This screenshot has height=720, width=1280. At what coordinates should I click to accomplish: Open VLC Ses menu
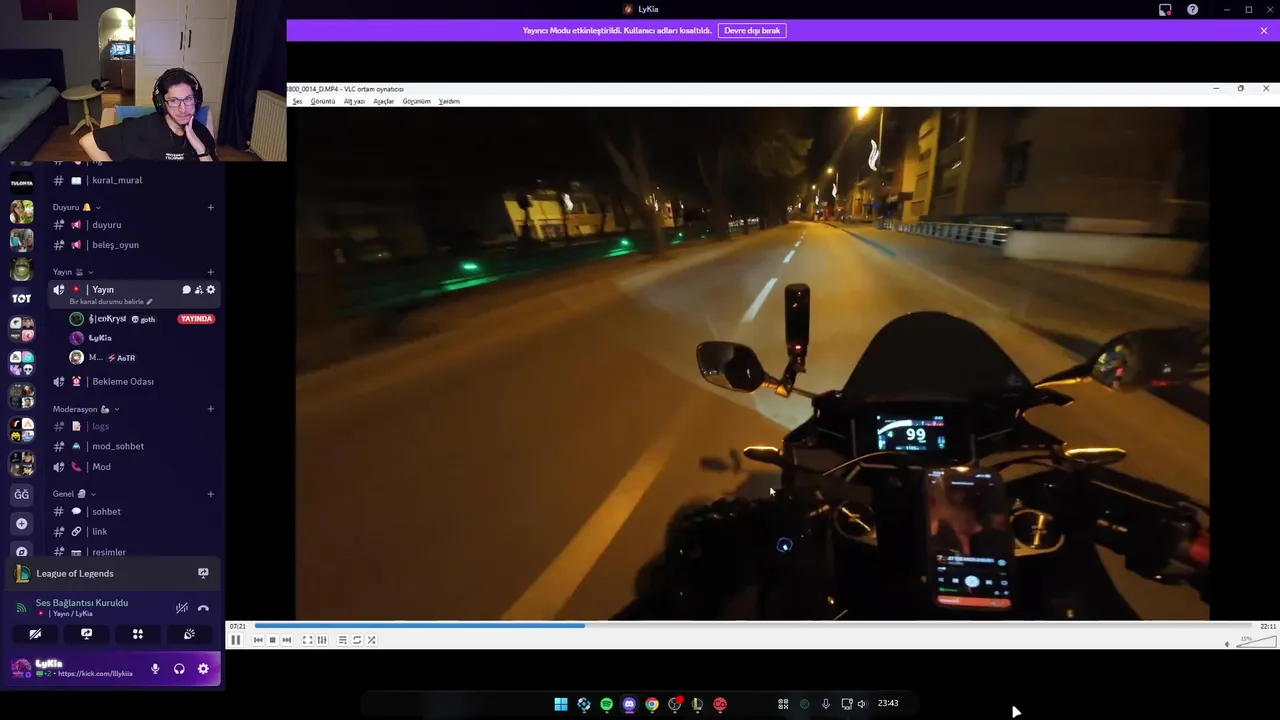(297, 101)
